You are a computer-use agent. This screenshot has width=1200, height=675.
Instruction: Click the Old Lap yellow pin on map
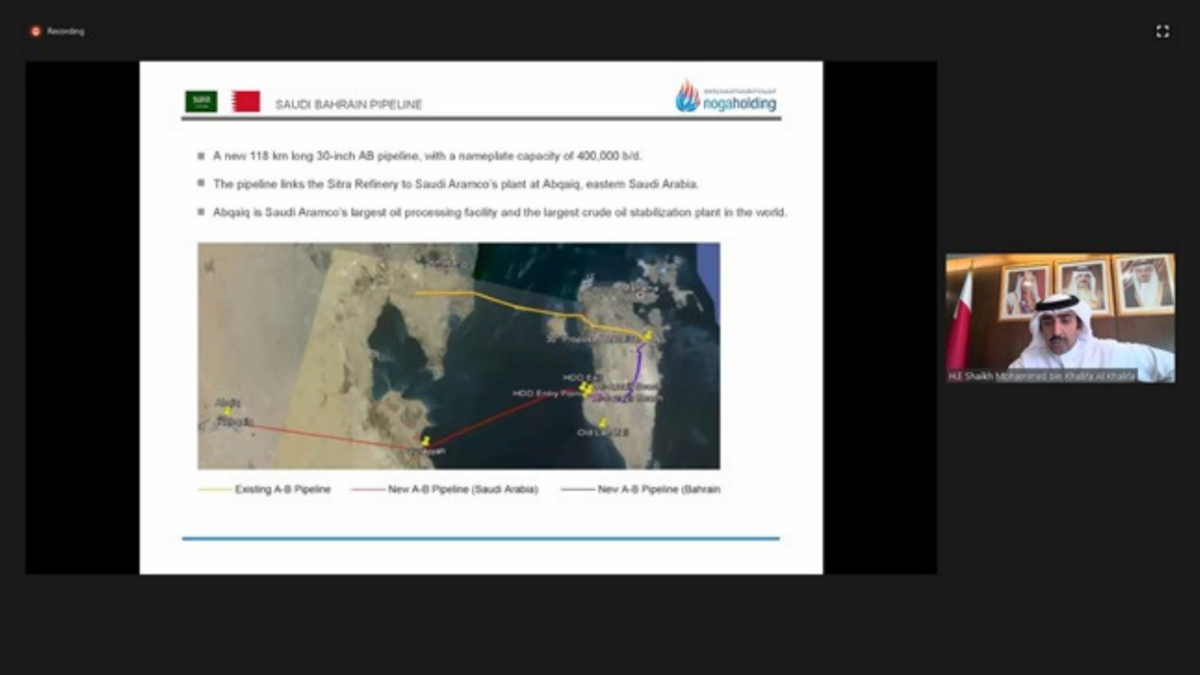coord(602,423)
